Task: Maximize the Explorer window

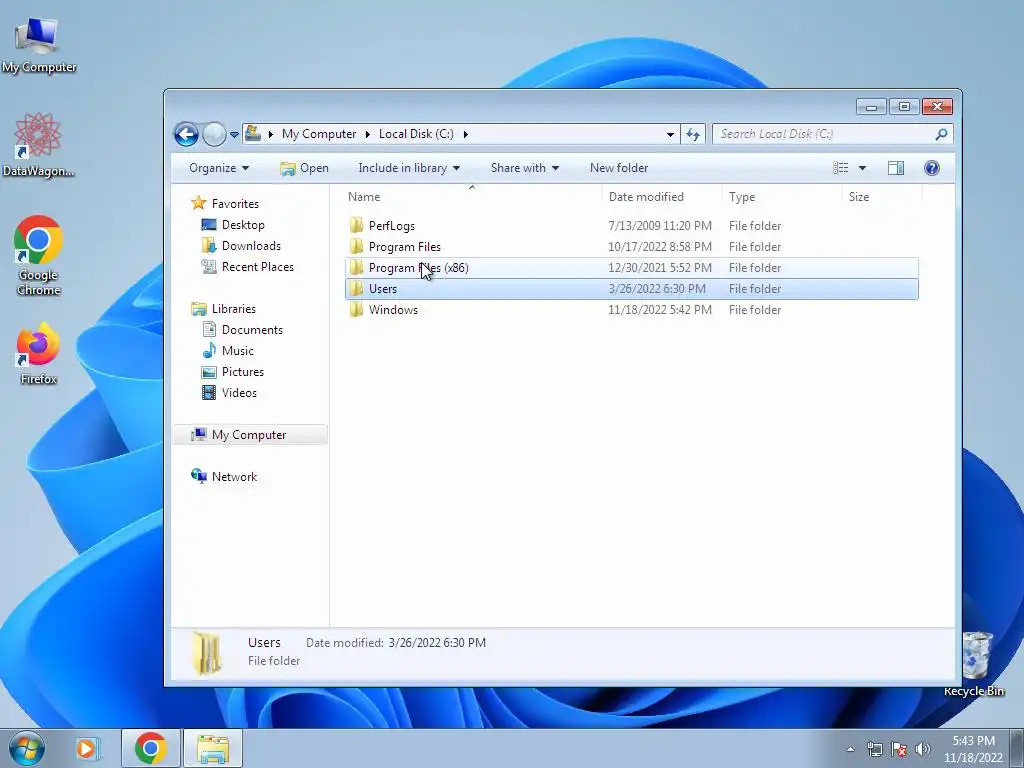Action: 904,106
